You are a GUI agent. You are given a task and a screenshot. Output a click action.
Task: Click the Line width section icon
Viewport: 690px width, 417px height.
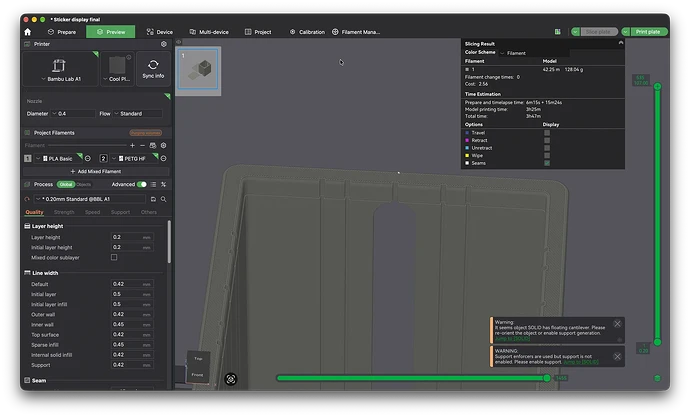[27, 273]
